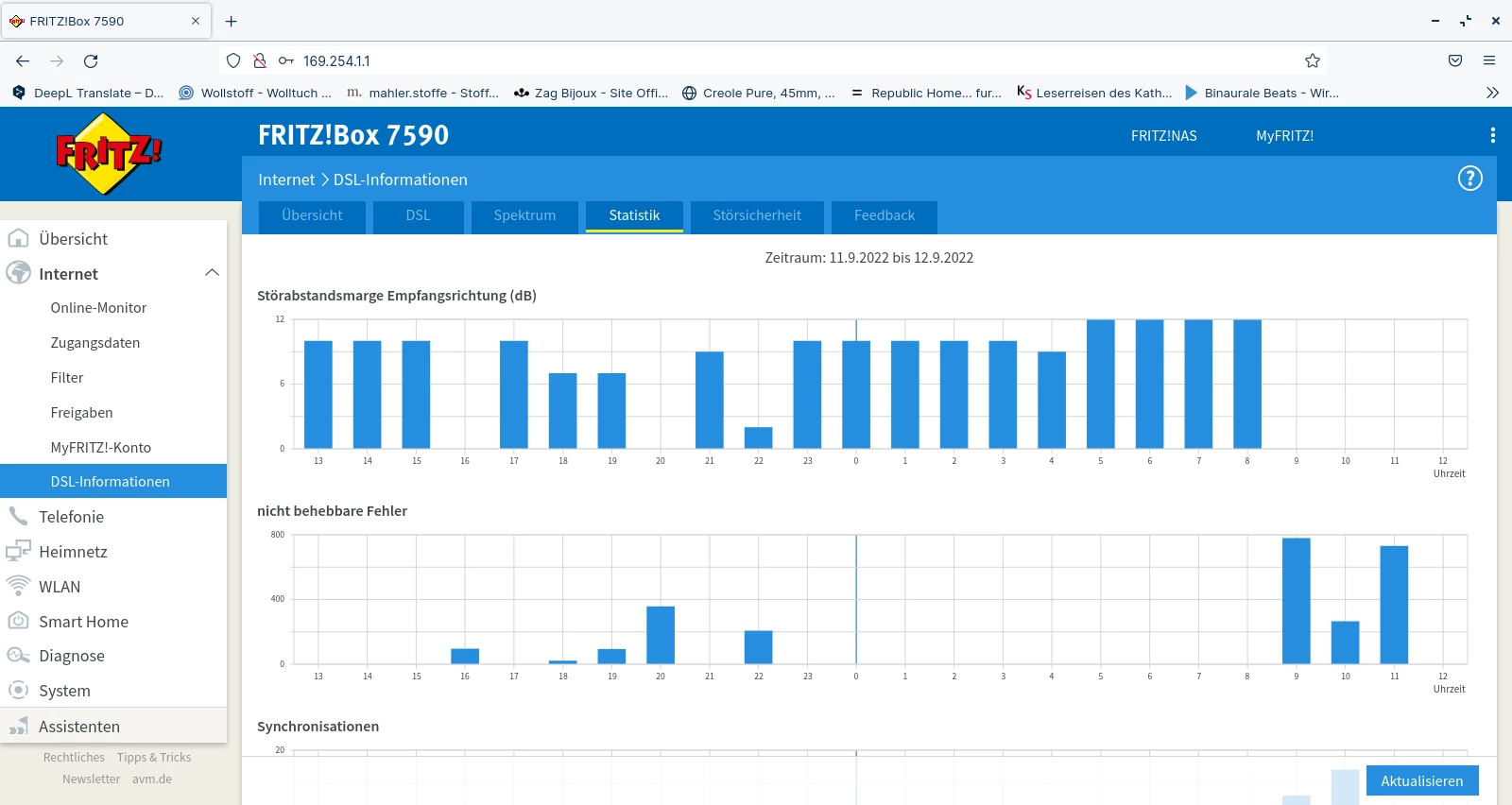Open the Firefox hamburger menu
1512x805 pixels.
(1489, 61)
